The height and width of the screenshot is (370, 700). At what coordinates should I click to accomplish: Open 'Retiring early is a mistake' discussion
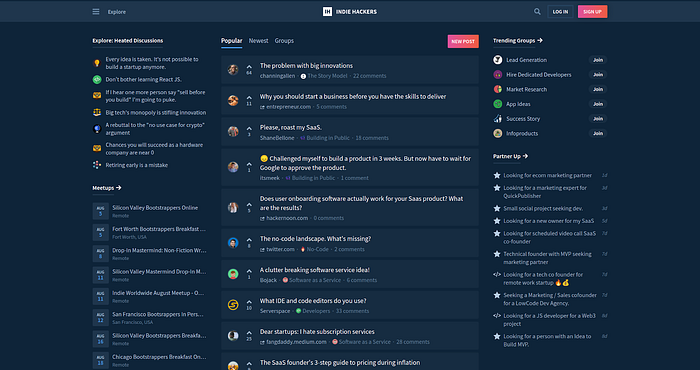137,165
